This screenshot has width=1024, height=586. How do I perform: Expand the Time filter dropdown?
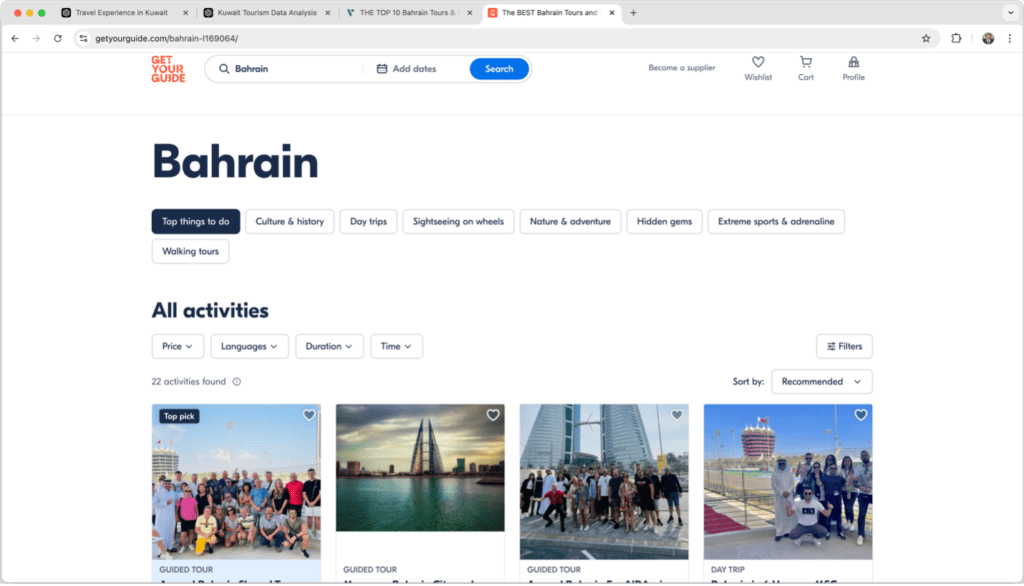[396, 346]
